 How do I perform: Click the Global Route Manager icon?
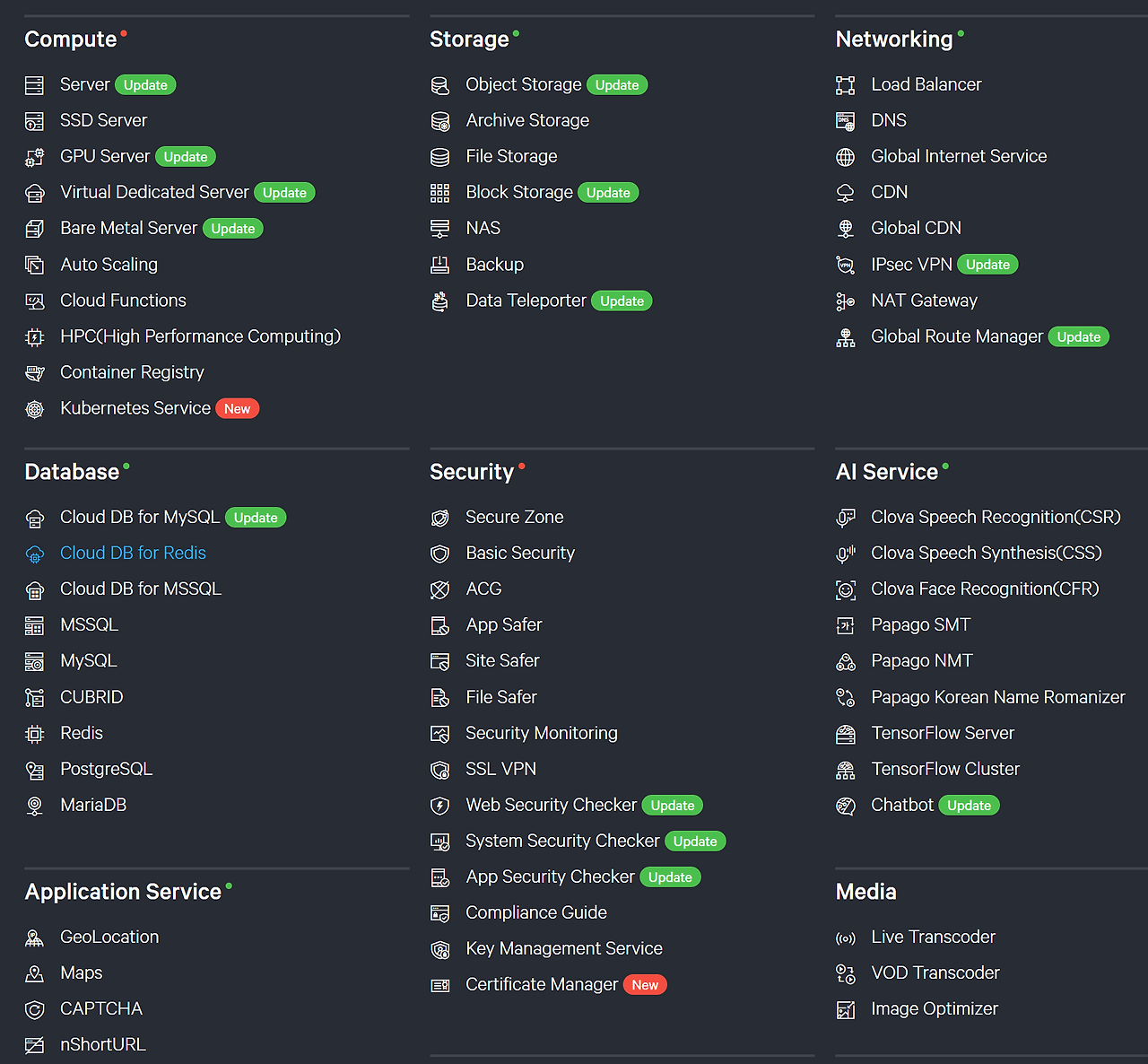click(845, 337)
